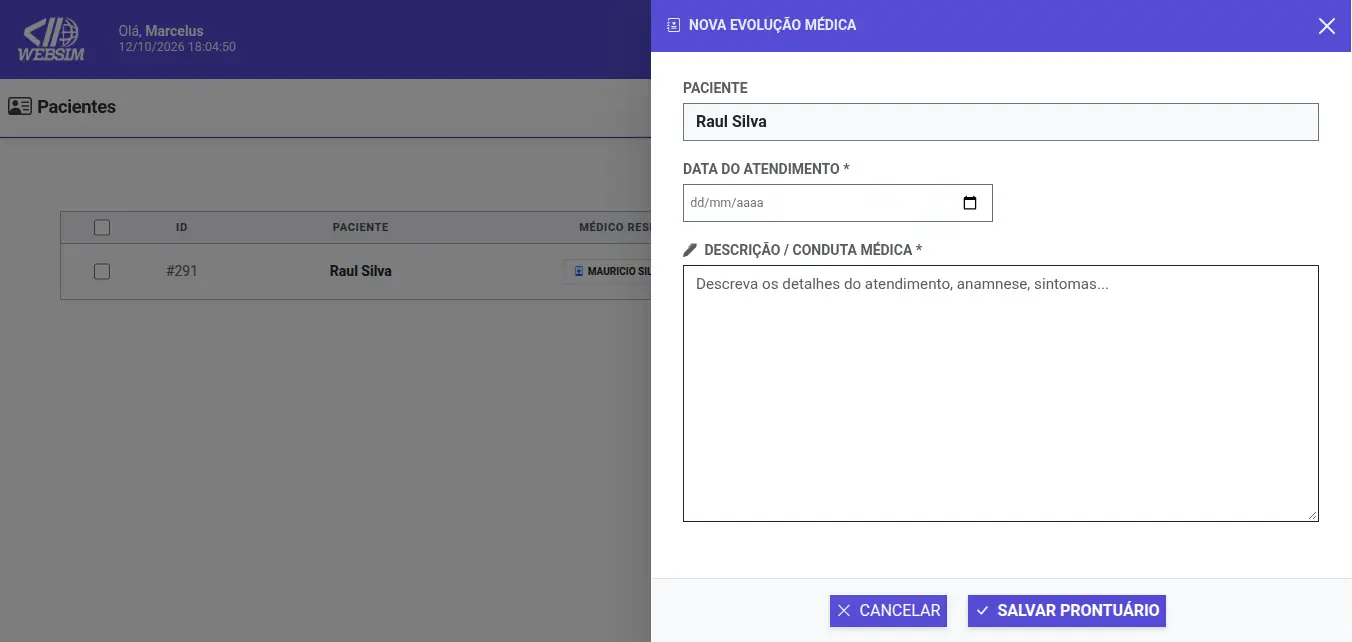Save the record with Salvar Prontuário
The width and height of the screenshot is (1352, 642).
coord(1067,611)
